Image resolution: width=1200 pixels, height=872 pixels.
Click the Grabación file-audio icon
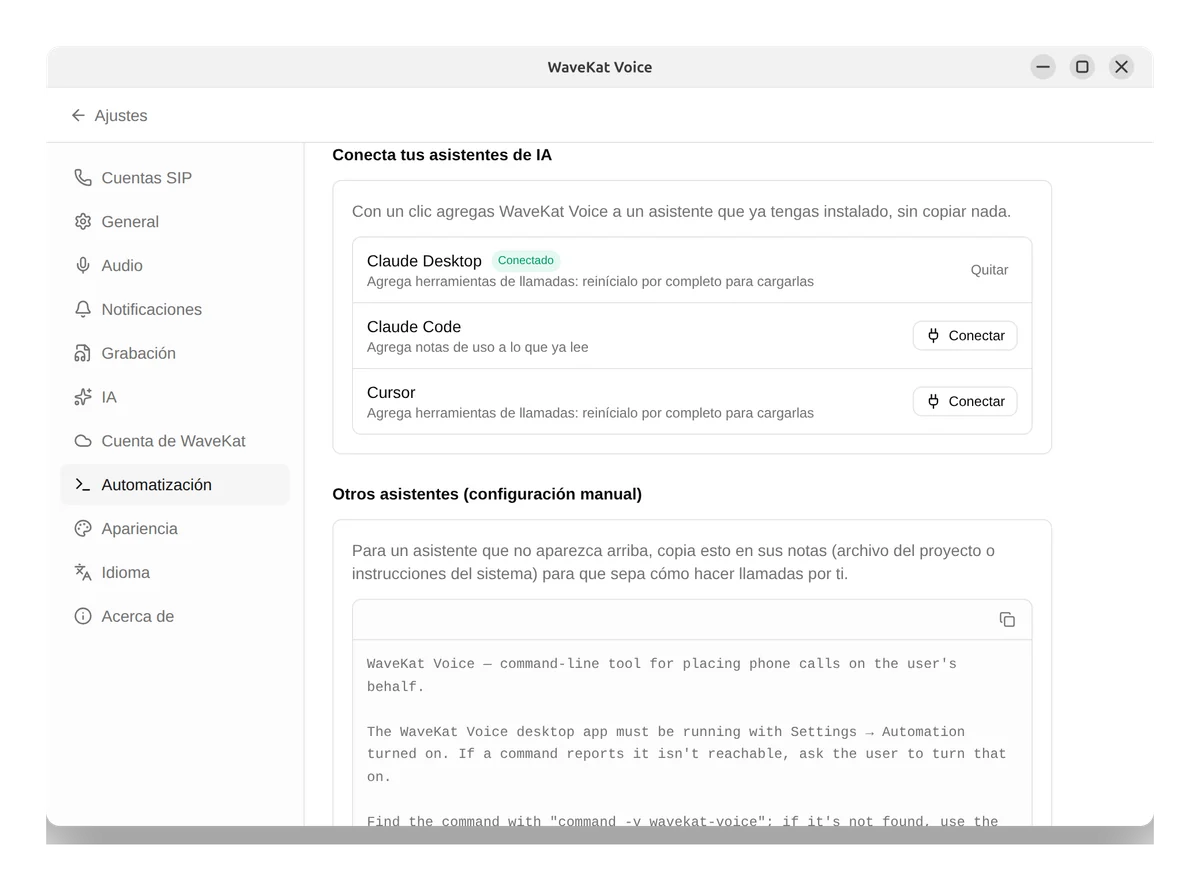pyautogui.click(x=83, y=354)
